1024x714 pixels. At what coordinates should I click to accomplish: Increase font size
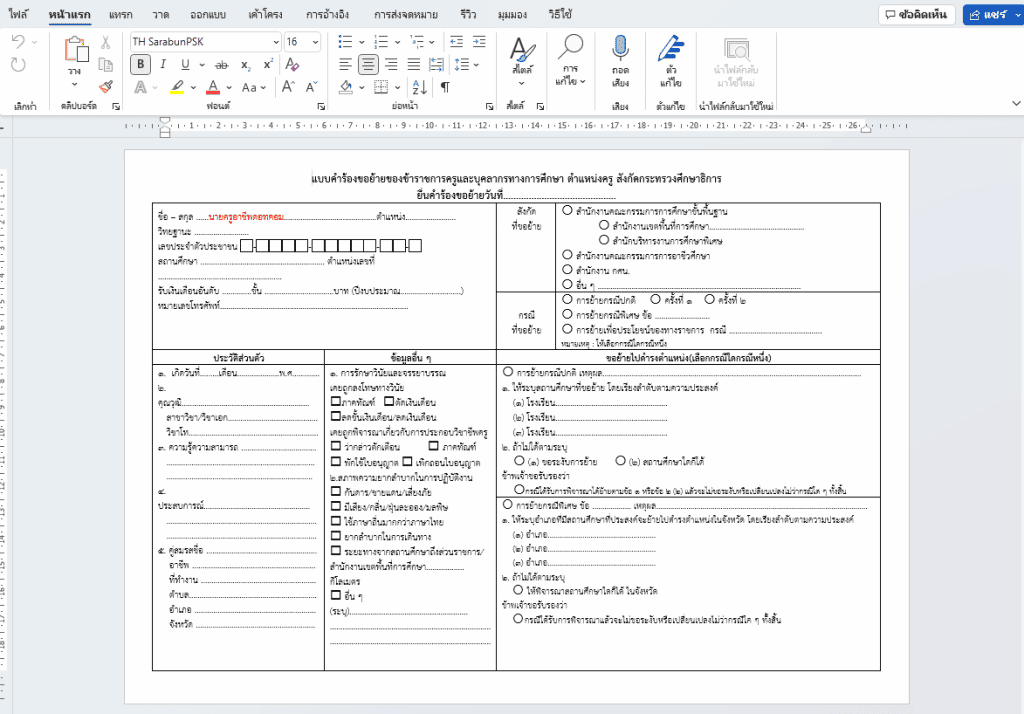click(x=288, y=87)
